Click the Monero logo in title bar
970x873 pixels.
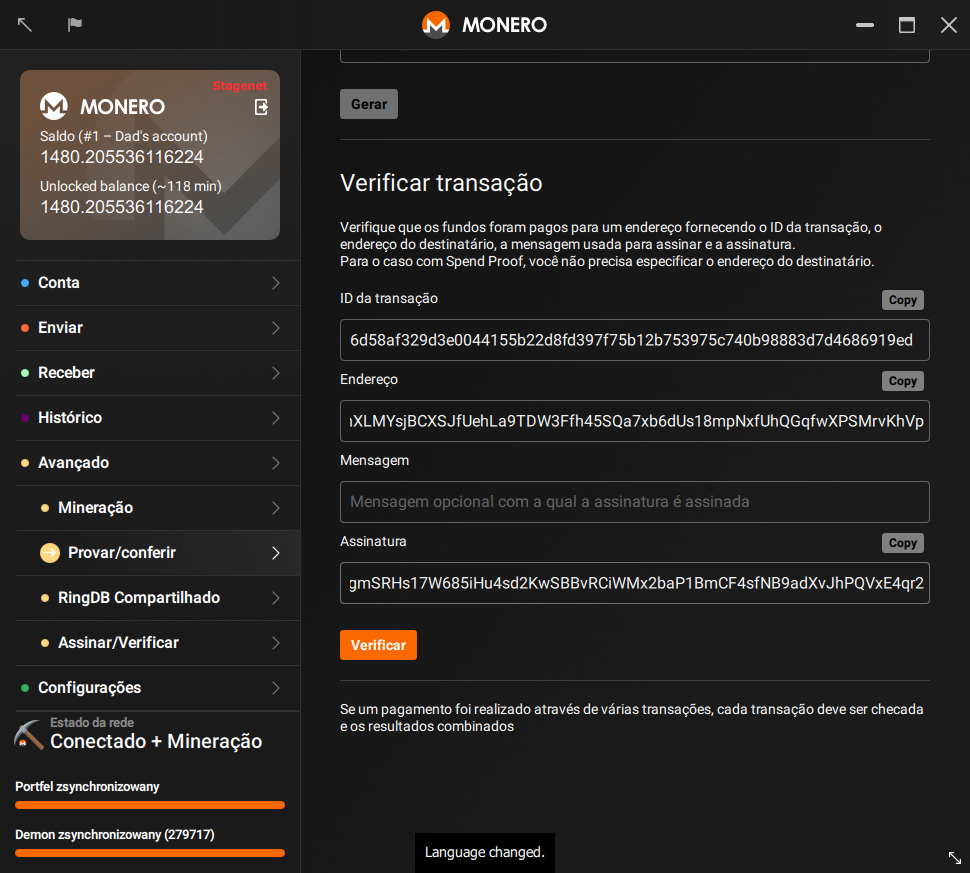point(436,25)
